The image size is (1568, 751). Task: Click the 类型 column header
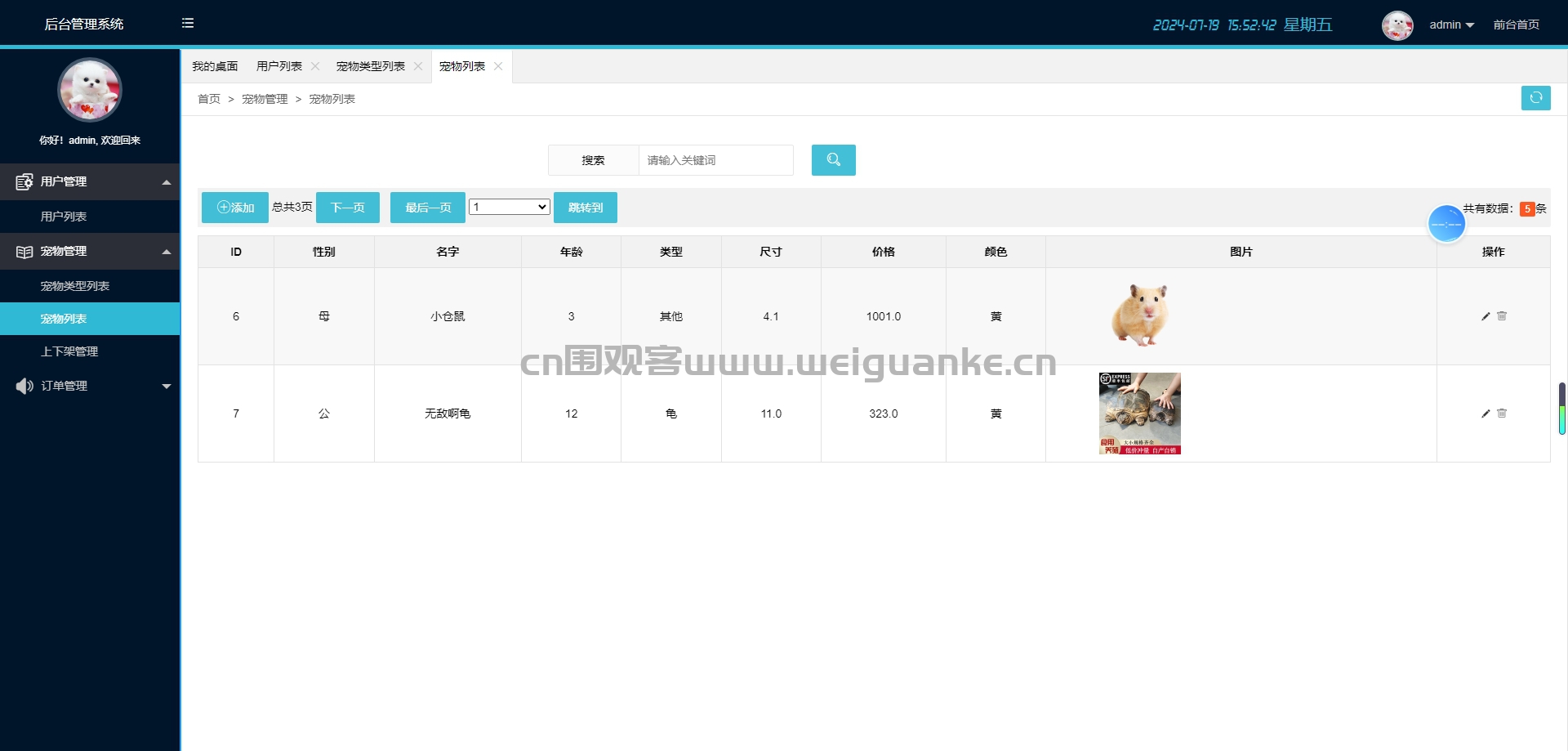671,252
